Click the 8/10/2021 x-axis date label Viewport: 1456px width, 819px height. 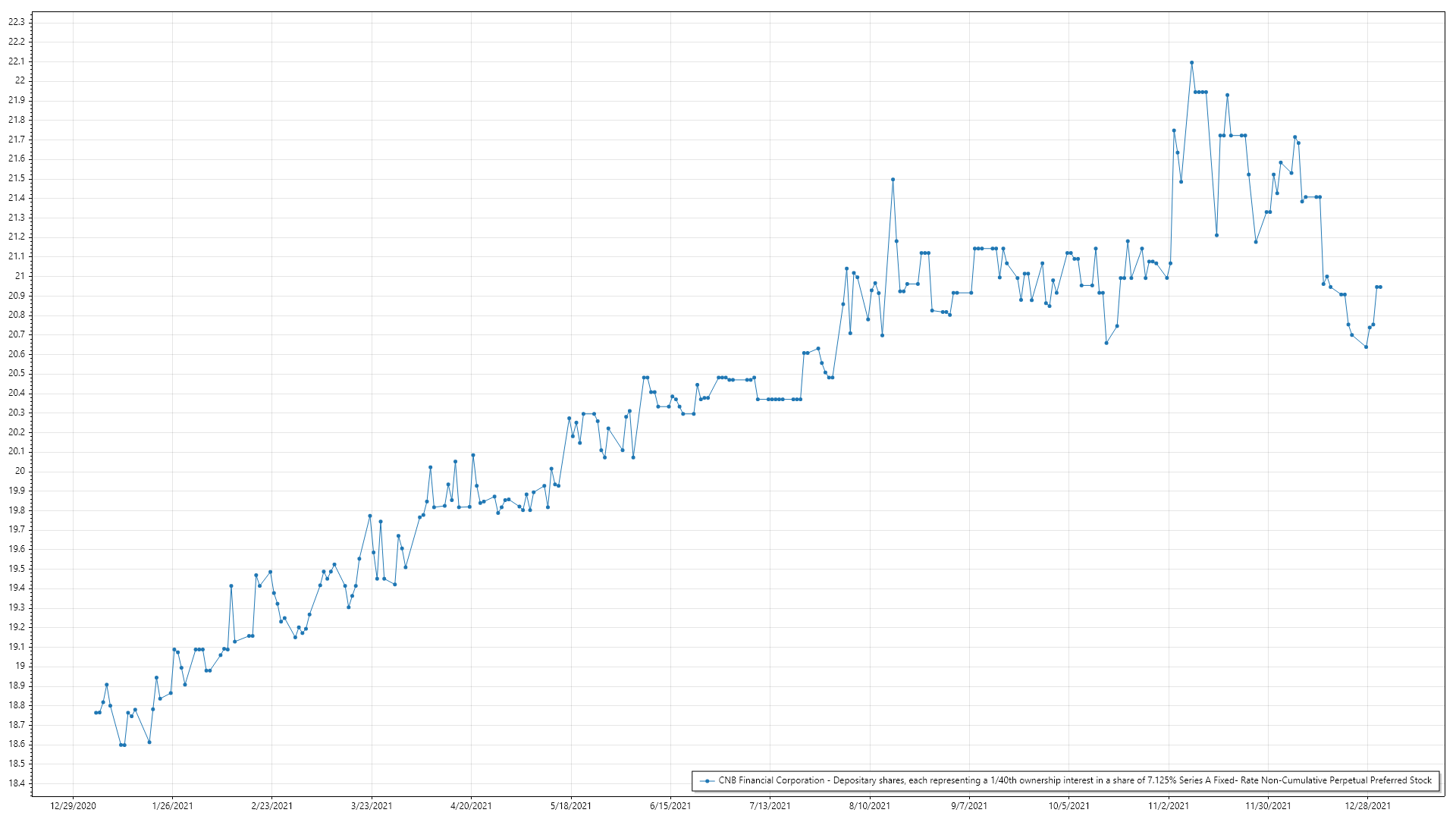[870, 805]
